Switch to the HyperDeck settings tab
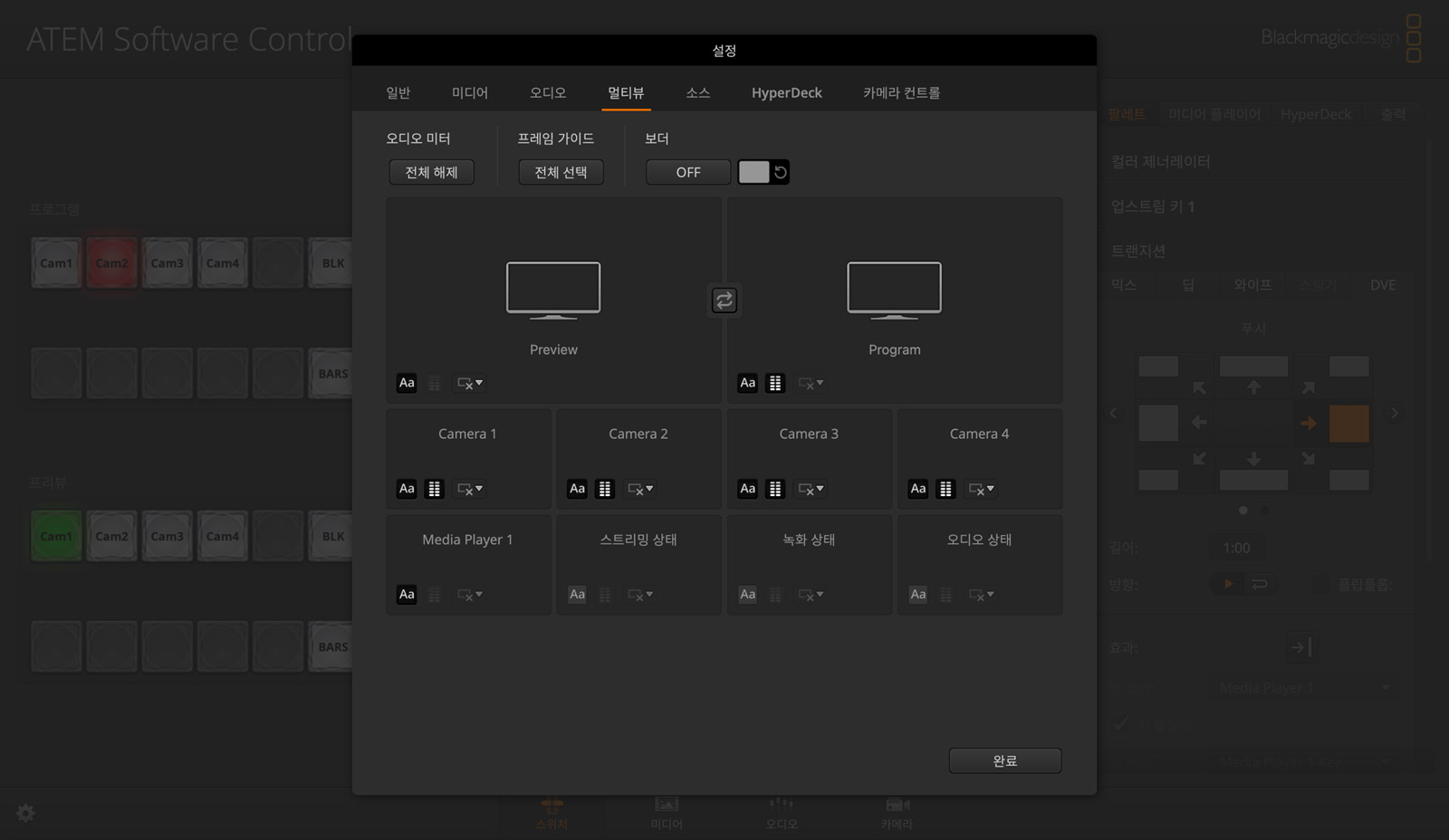Image resolution: width=1449 pixels, height=840 pixels. click(786, 92)
